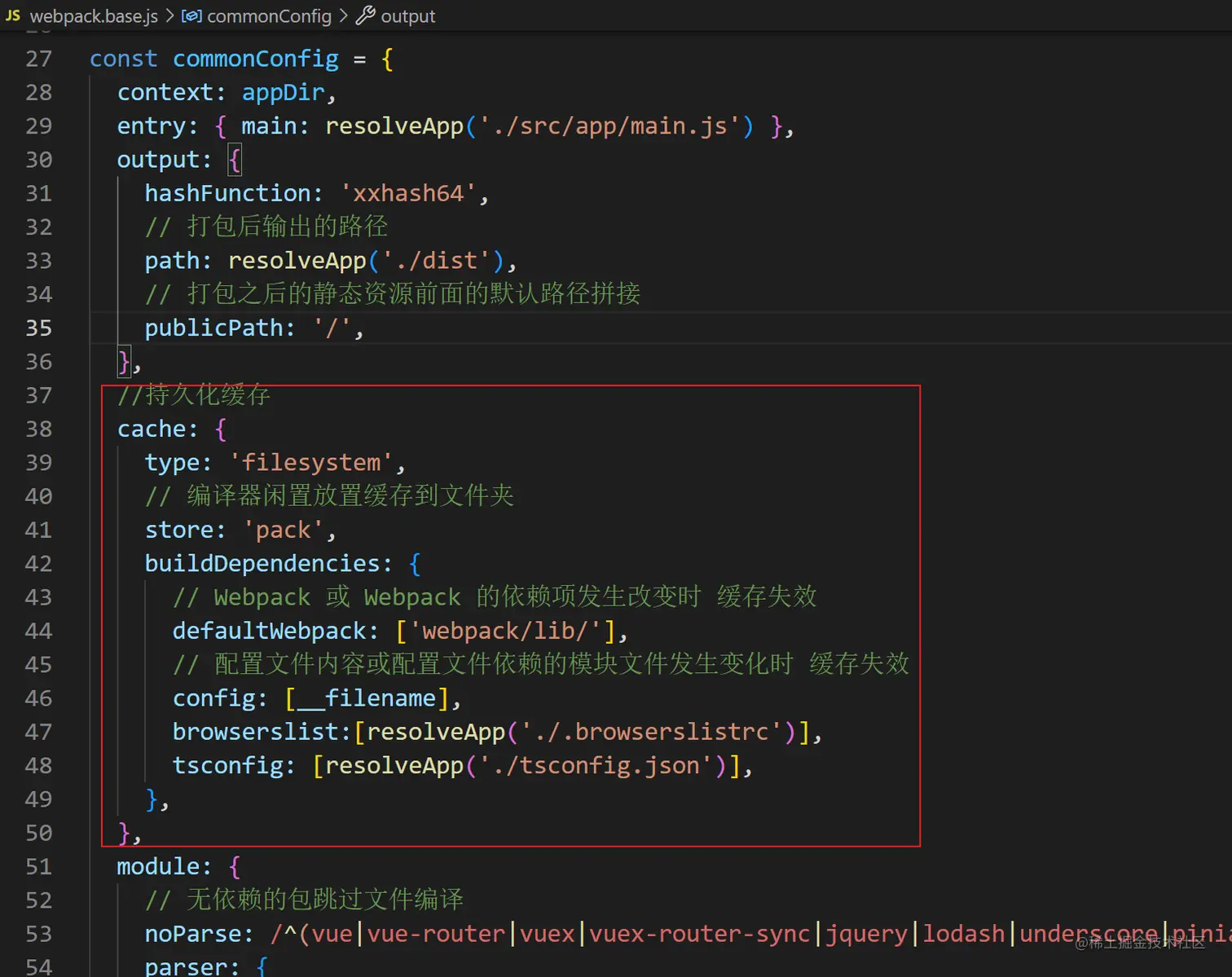Click 'vue-router' in noParse regex
1232x977 pixels.
tap(436, 934)
